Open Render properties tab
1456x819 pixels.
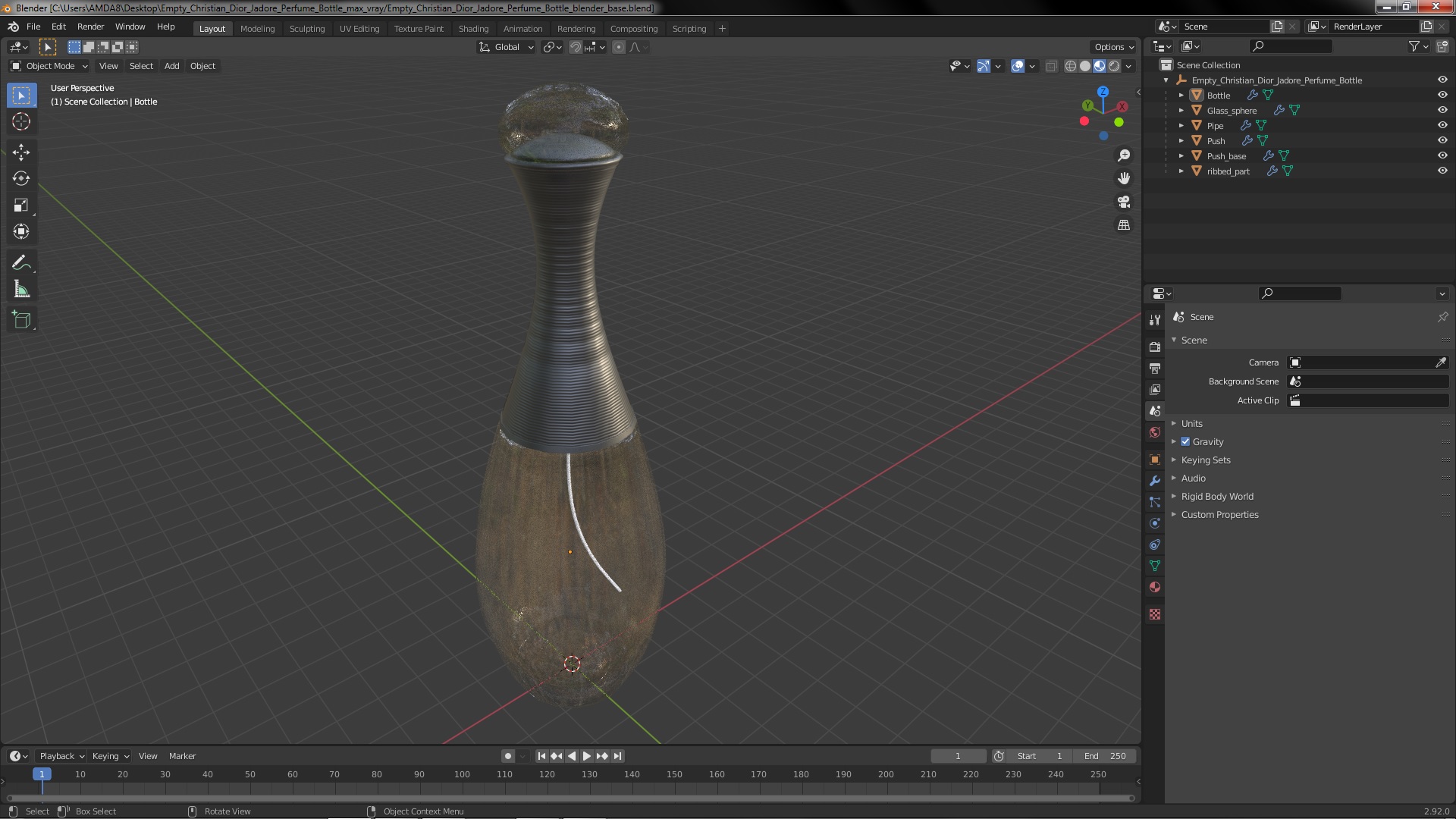1154,347
